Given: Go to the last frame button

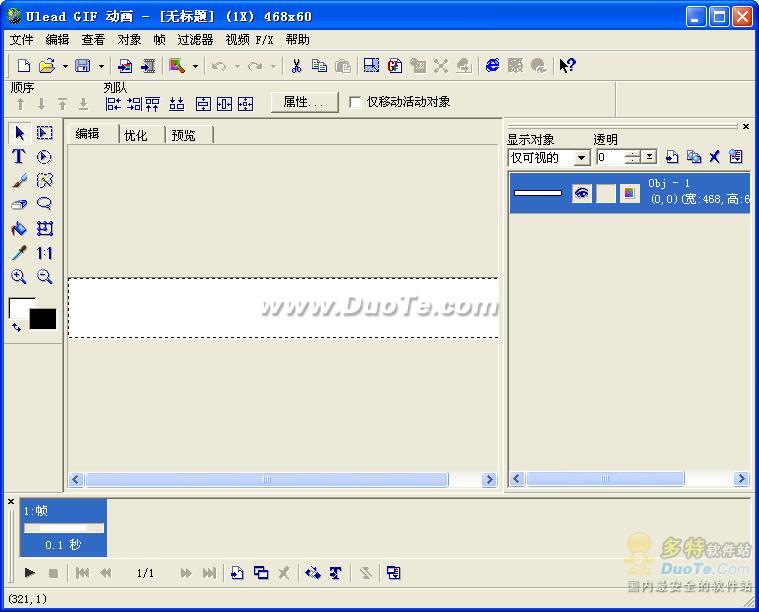Looking at the screenshot, I should coord(209,573).
